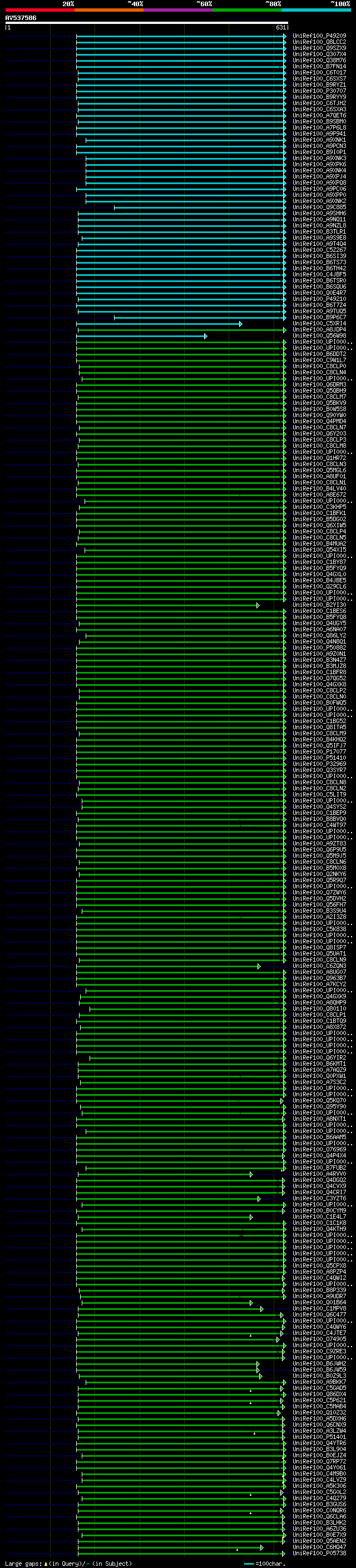
Task: Open hit UniRef100_A9PC06
Action: point(319,189)
